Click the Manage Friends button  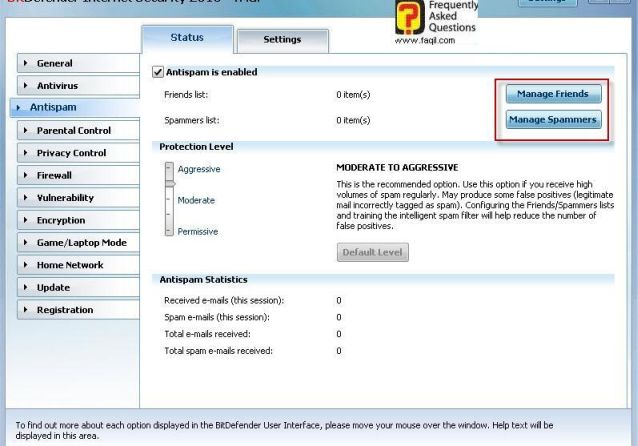click(553, 94)
